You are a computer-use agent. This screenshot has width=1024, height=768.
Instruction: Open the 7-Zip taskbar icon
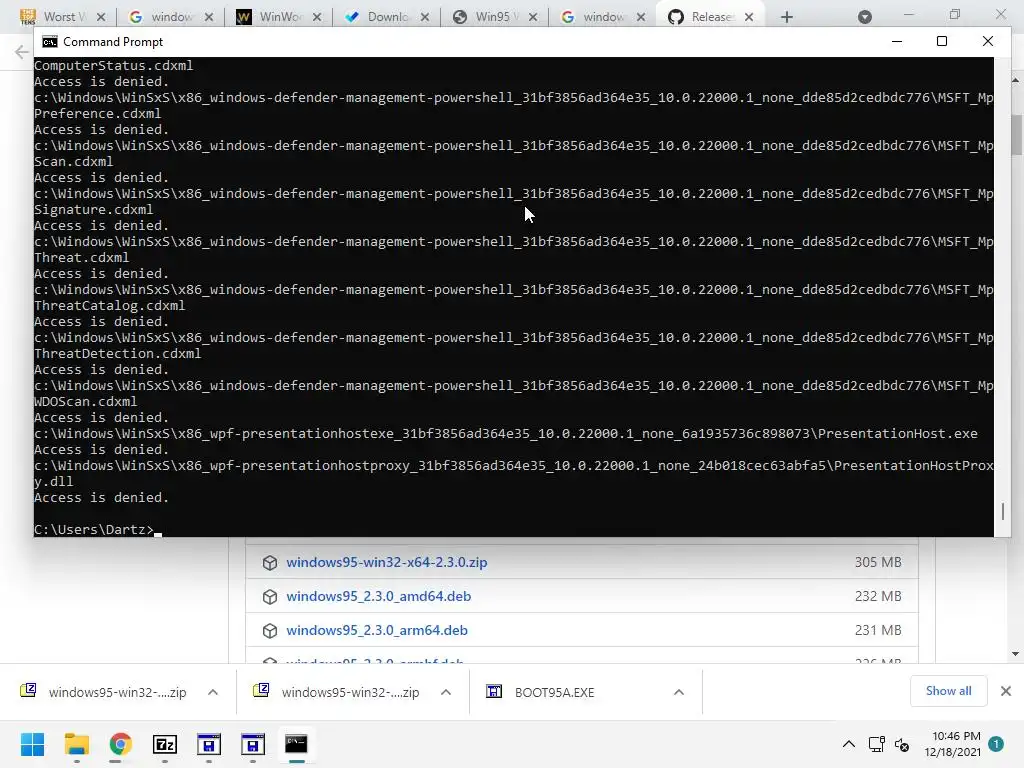(x=165, y=744)
